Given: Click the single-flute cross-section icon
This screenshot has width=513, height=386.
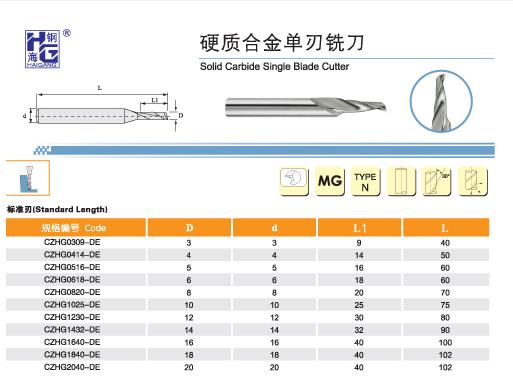Looking at the screenshot, I should [294, 181].
